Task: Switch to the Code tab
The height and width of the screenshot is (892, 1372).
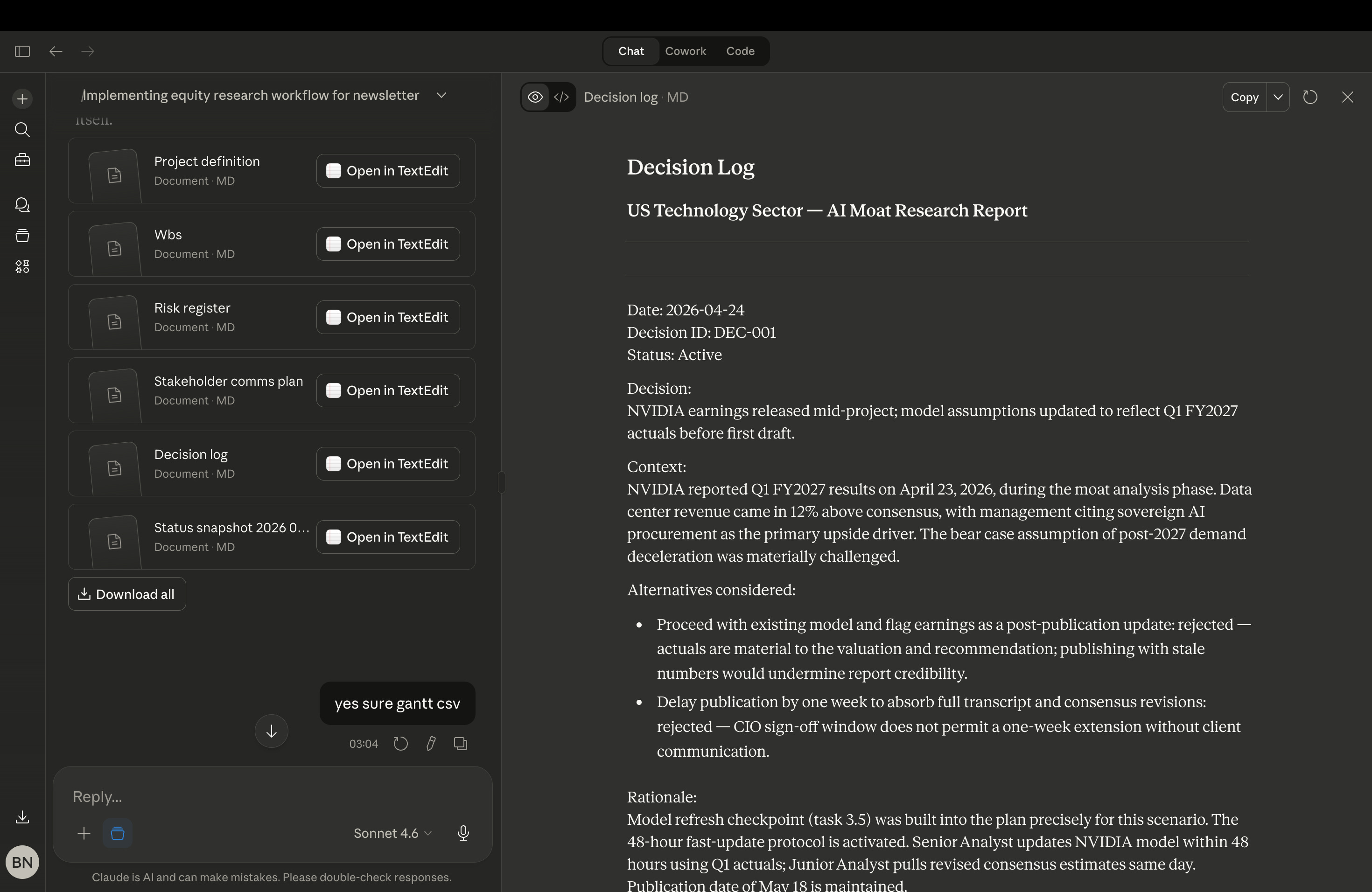Action: [740, 51]
